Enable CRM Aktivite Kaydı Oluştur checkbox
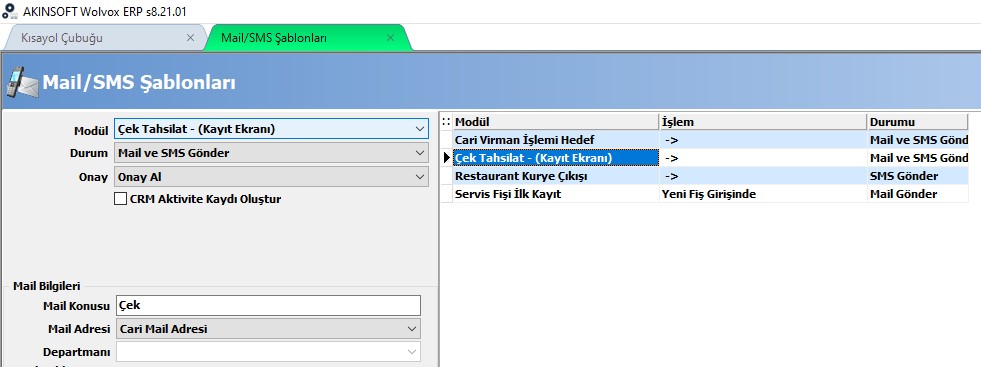This screenshot has width=981, height=367. click(x=120, y=199)
